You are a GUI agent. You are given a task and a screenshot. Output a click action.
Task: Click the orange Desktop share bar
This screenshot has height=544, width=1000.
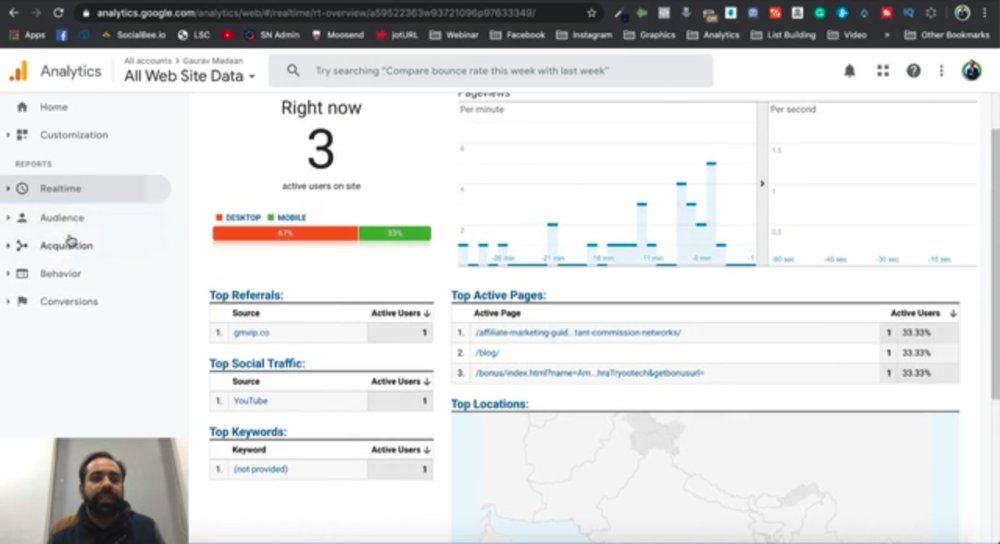(x=285, y=233)
